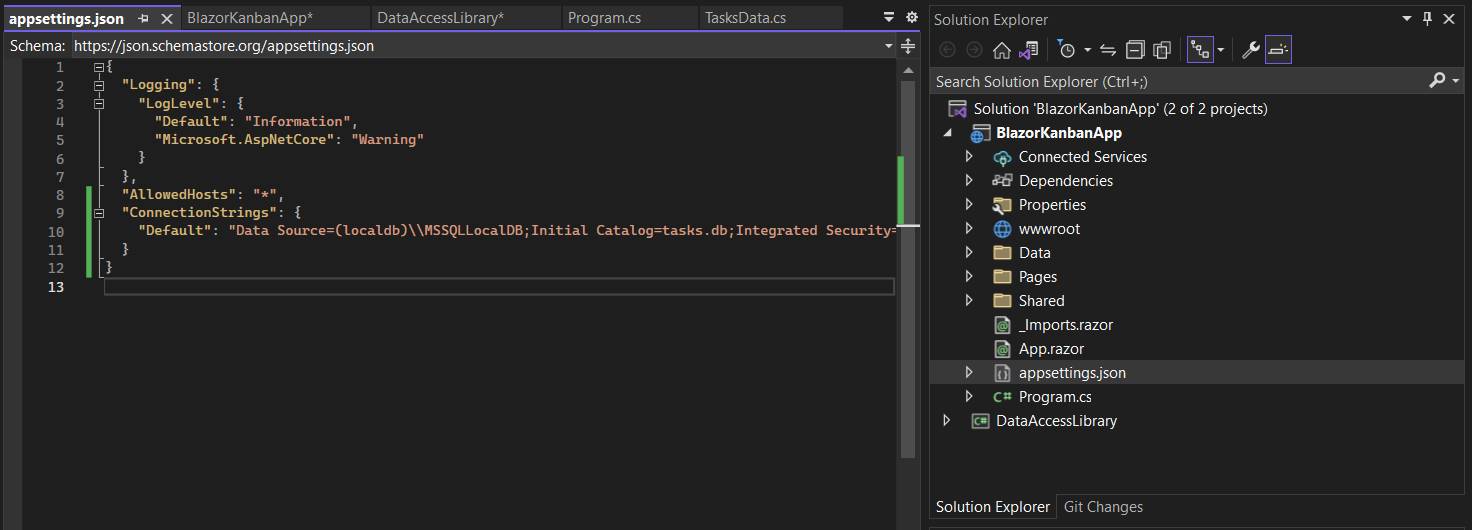Expand the DataAccessLibrary project
The image size is (1472, 530).
[947, 421]
